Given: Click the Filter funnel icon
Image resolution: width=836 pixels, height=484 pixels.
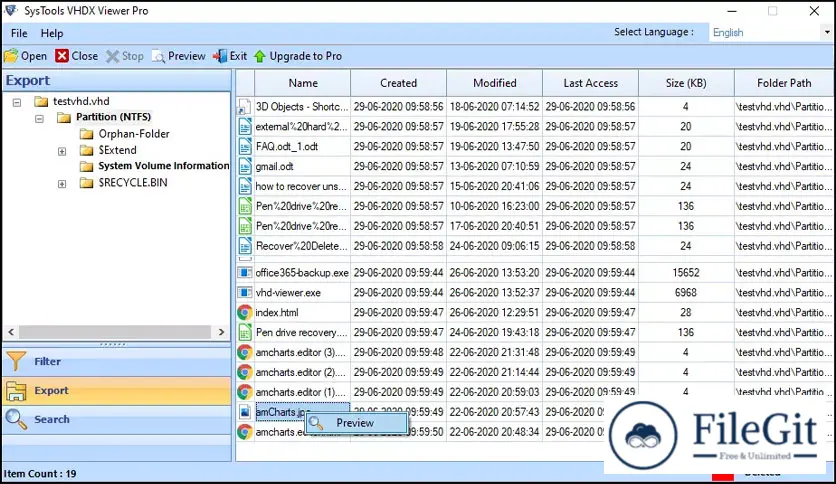Looking at the screenshot, I should click(x=16, y=362).
